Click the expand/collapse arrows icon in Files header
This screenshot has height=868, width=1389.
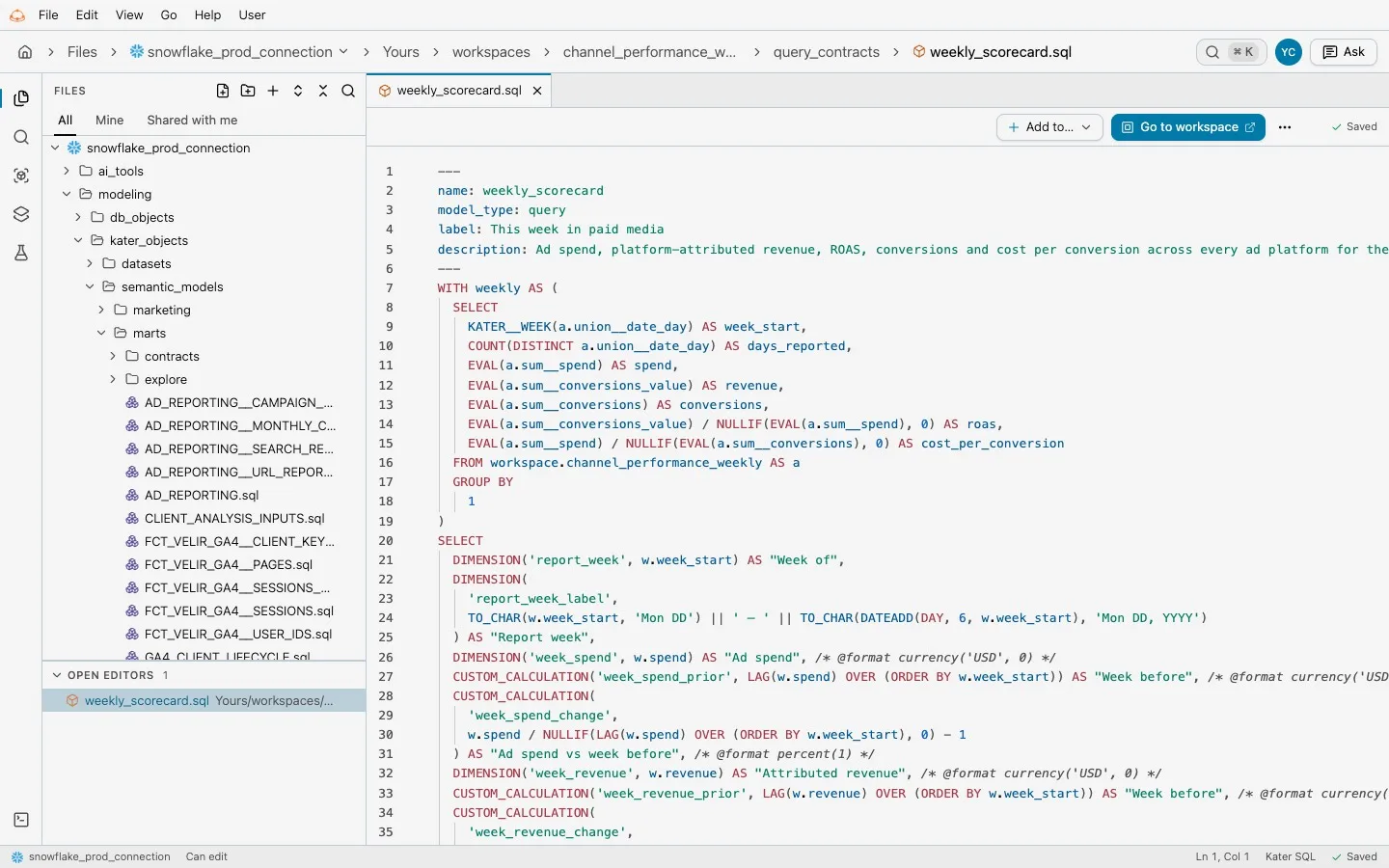(298, 91)
